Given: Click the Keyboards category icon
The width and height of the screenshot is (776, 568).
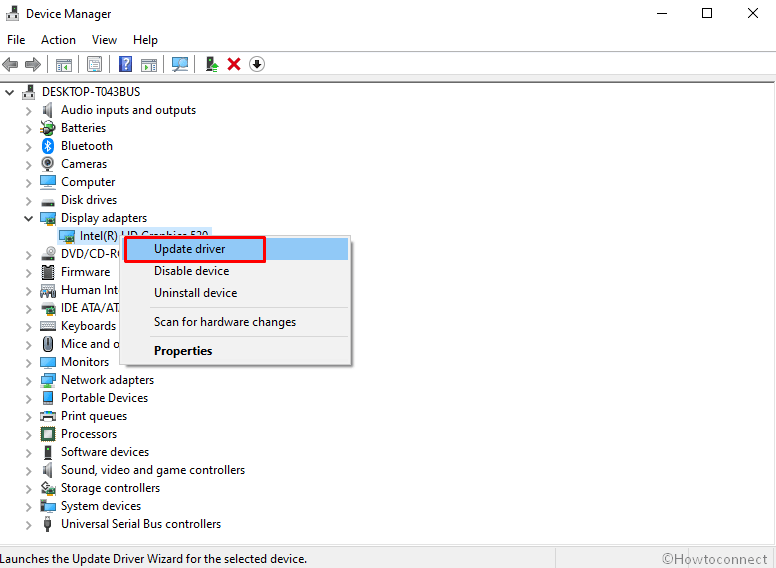Looking at the screenshot, I should coord(48,326).
